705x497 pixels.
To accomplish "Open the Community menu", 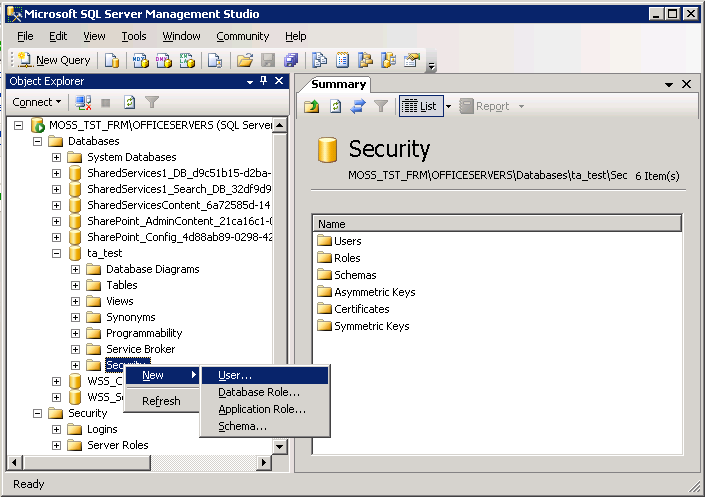I will (x=243, y=36).
